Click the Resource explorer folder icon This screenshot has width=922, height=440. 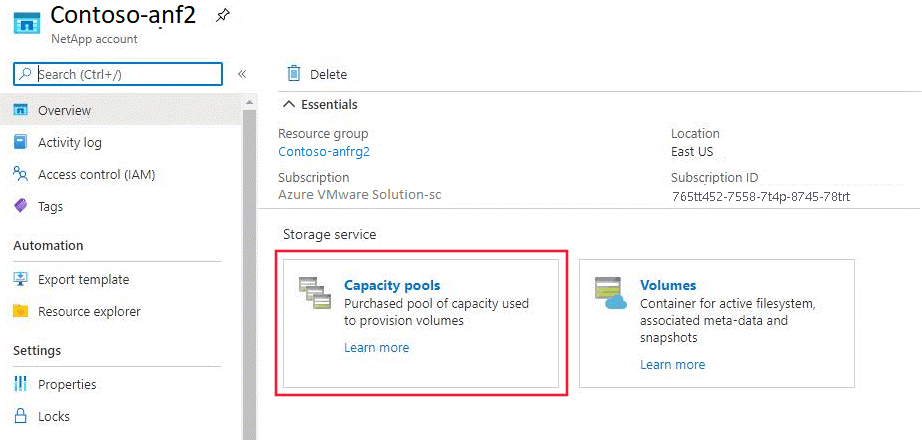[x=21, y=311]
